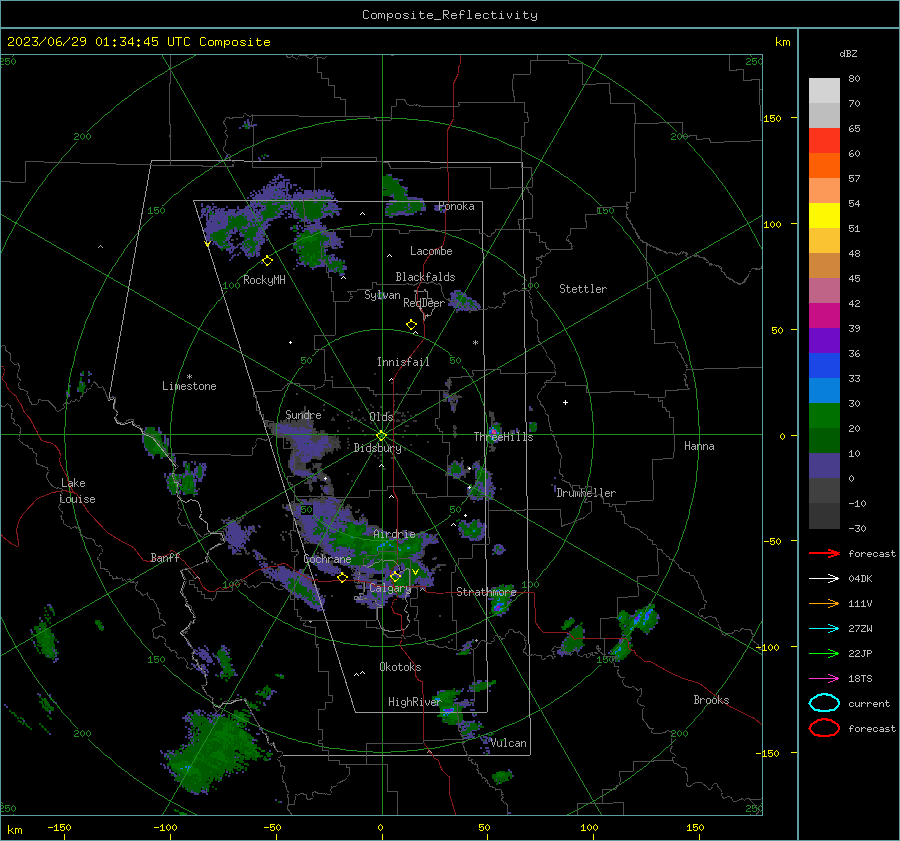Viewport: 900px width, 841px height.
Task: Click the green storm cell southeast of Strathmore
Action: [x=501, y=602]
